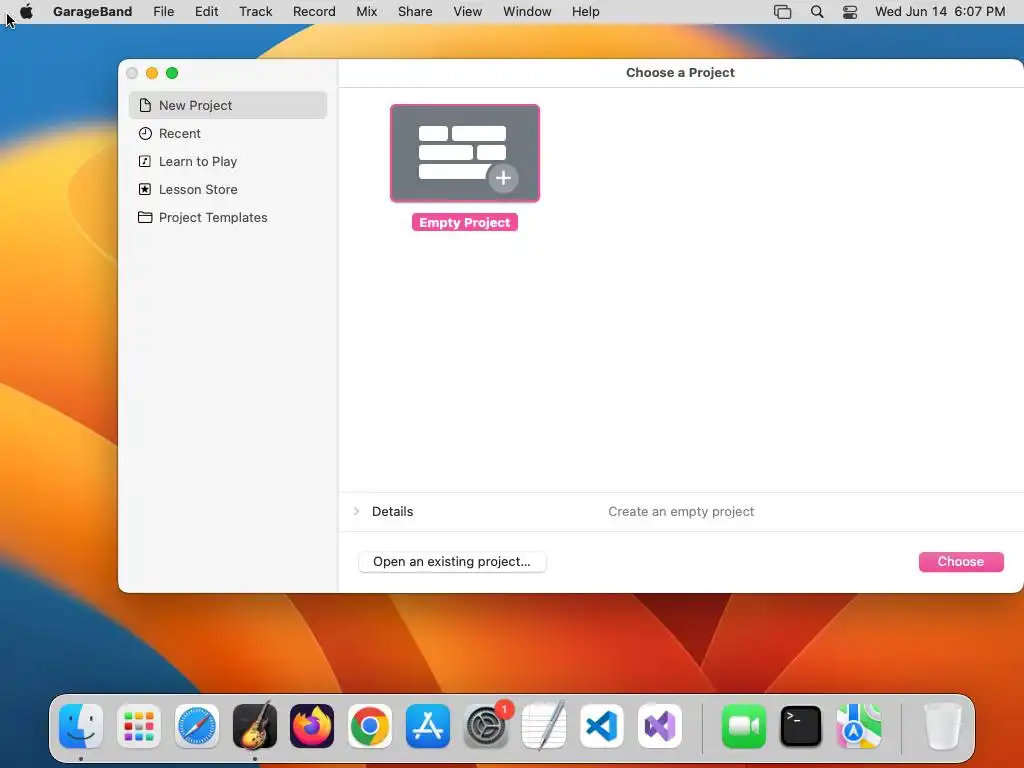Zoom window with the green button
The width and height of the screenshot is (1024, 768).
172,73
